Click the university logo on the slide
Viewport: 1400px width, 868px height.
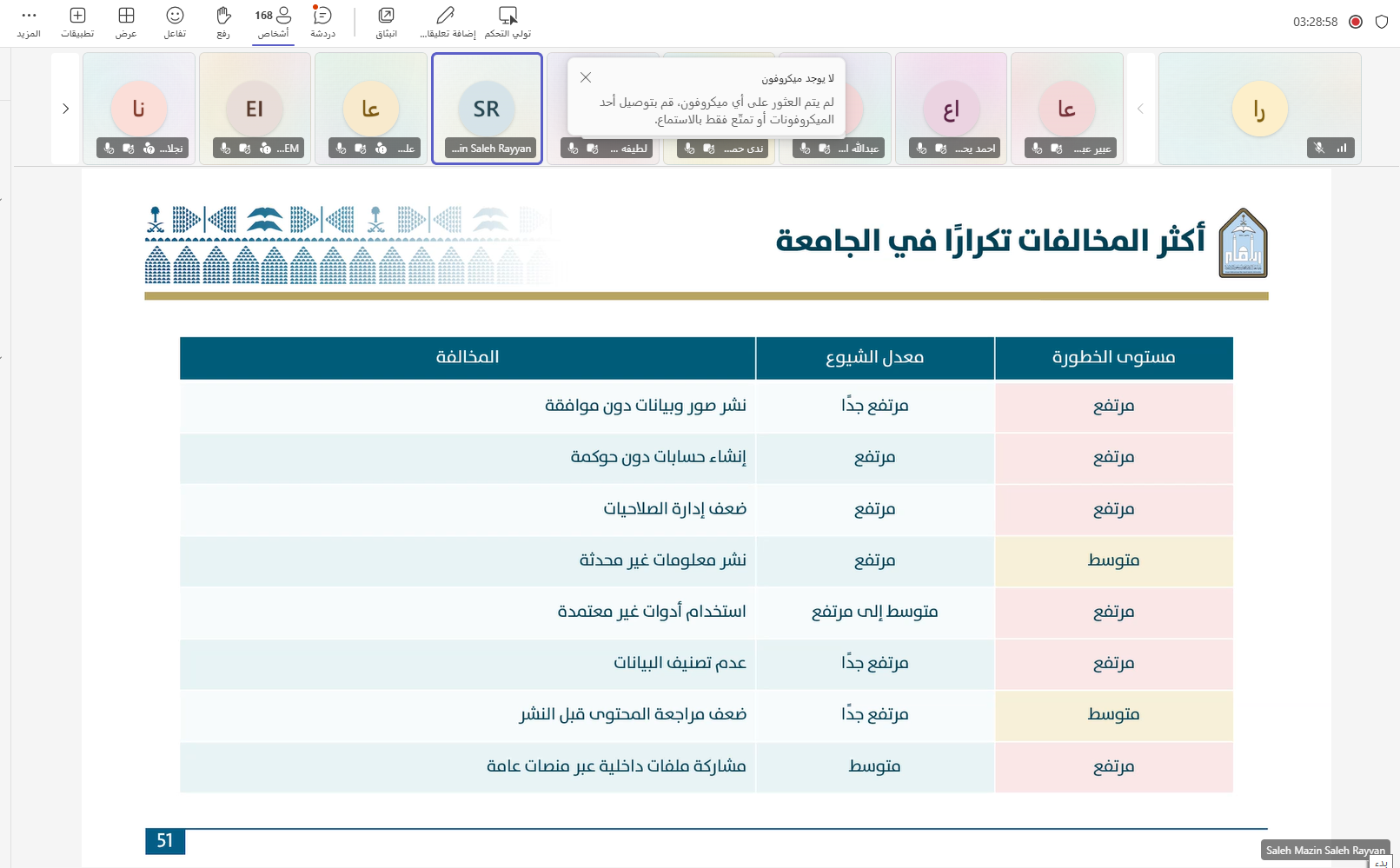click(1244, 242)
